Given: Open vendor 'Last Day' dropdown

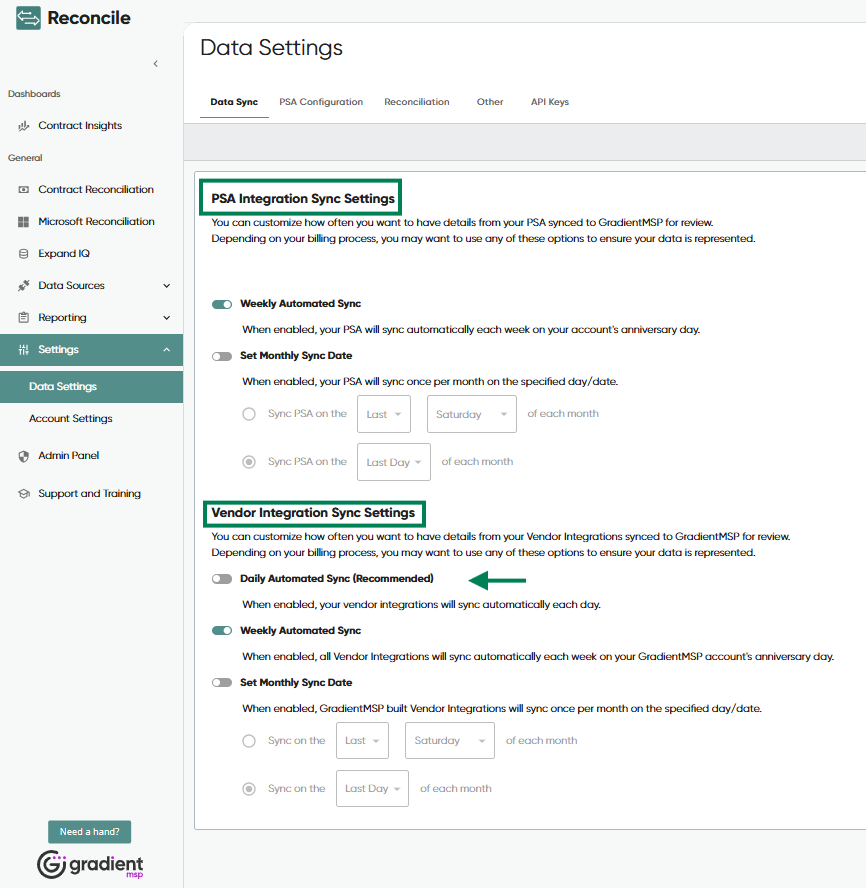Looking at the screenshot, I should [372, 788].
